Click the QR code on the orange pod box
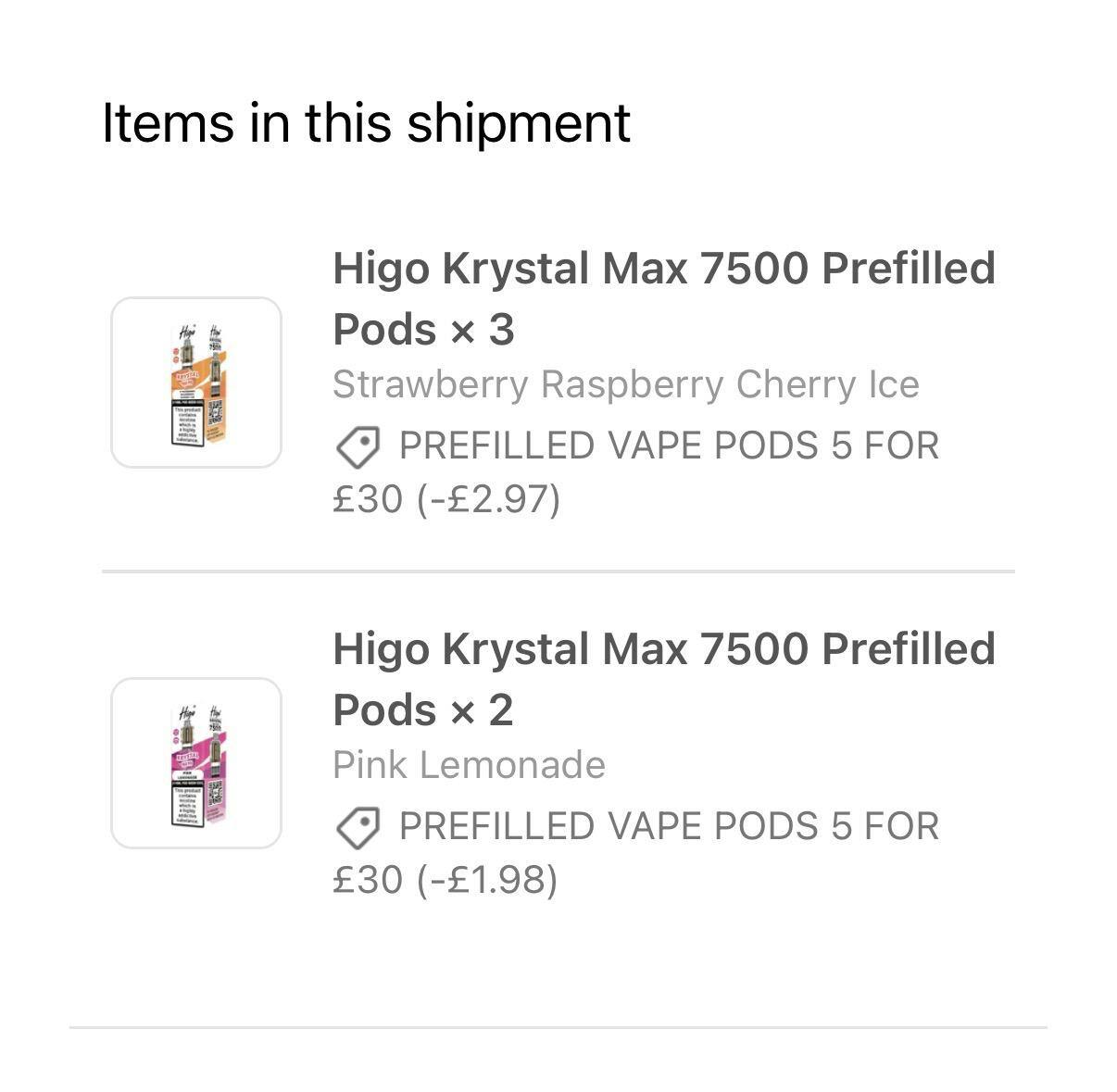Viewport: 1117px width, 1092px height. (215, 412)
